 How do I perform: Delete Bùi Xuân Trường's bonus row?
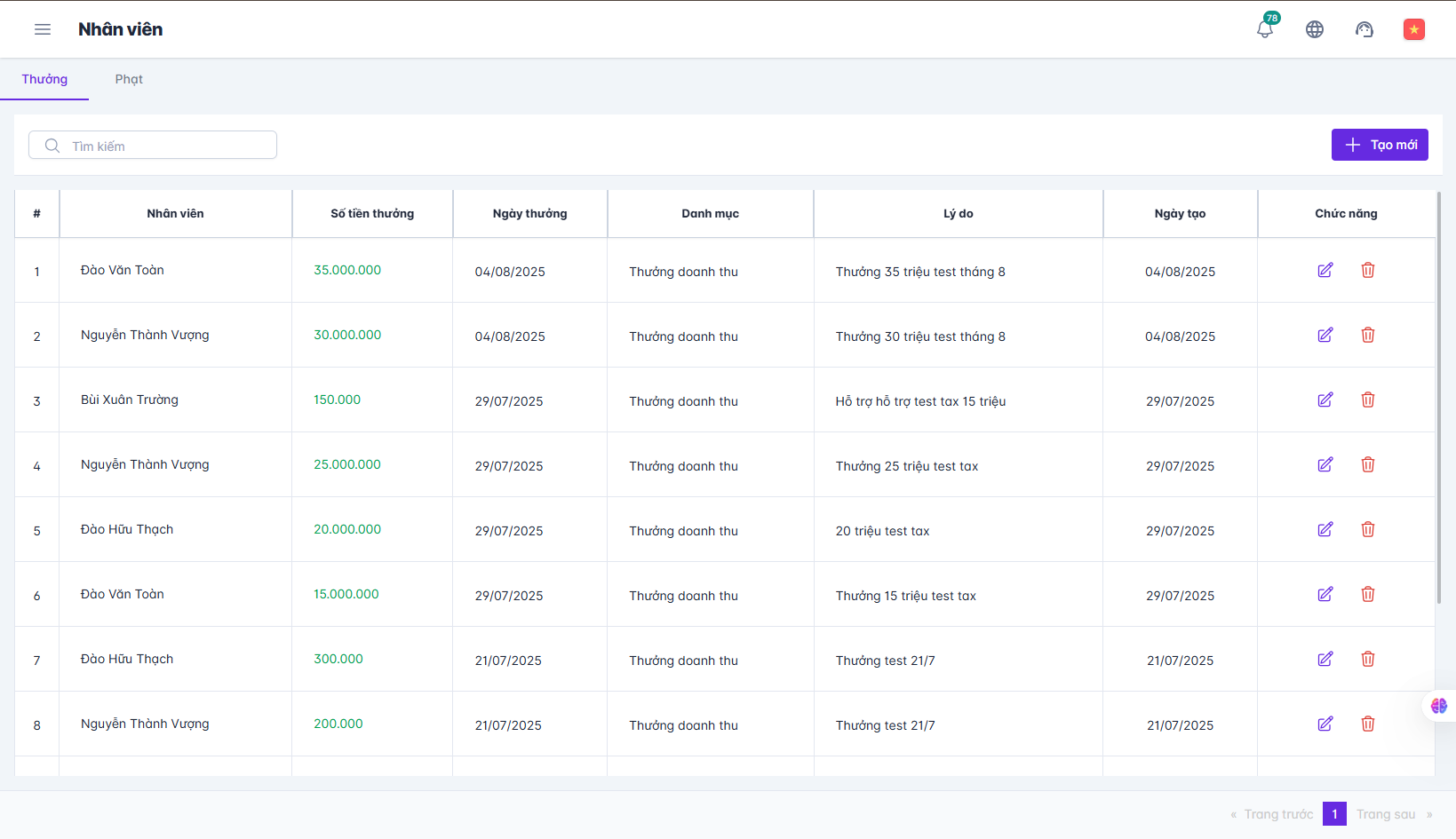[1368, 400]
